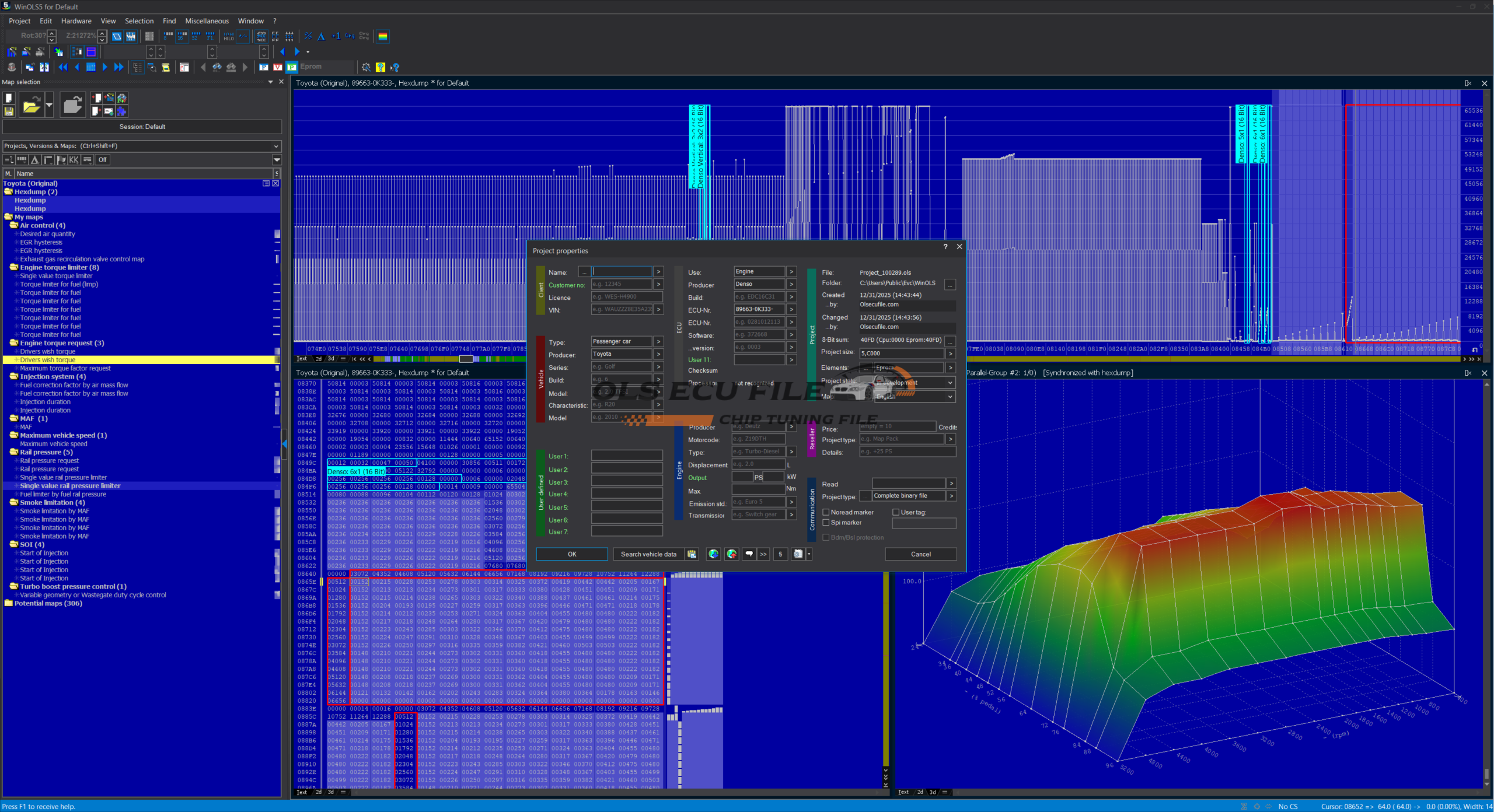
Task: Click the HI LO byte order icon
Action: (x=228, y=36)
